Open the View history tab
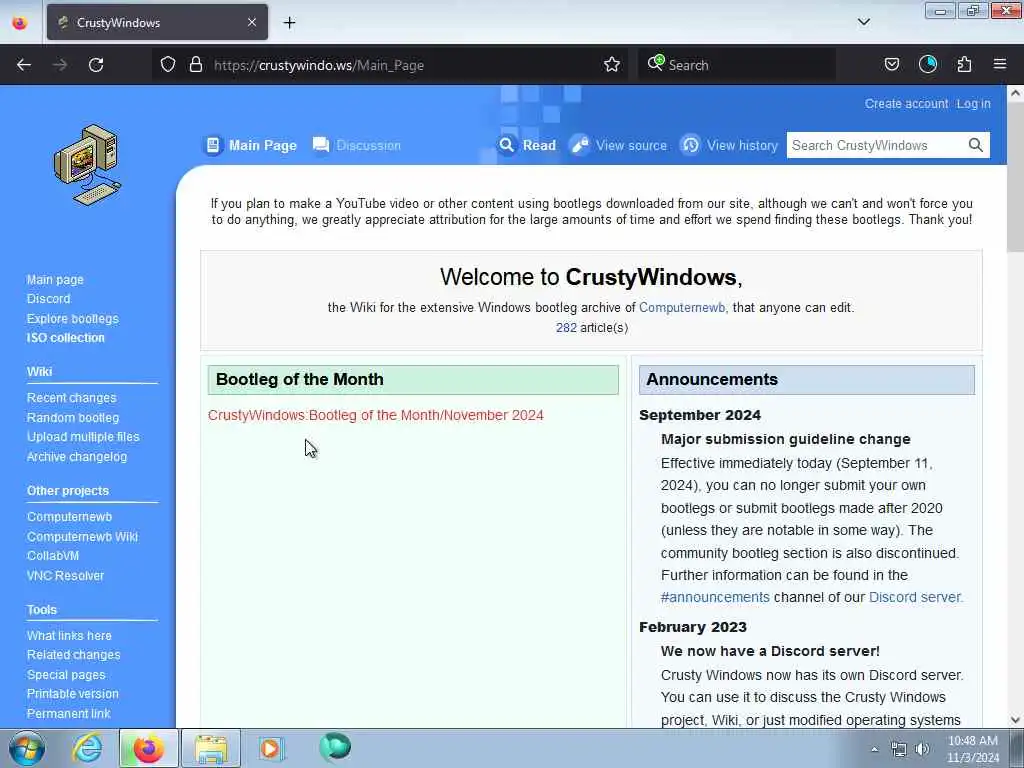Image resolution: width=1024 pixels, height=768 pixels. (x=729, y=145)
